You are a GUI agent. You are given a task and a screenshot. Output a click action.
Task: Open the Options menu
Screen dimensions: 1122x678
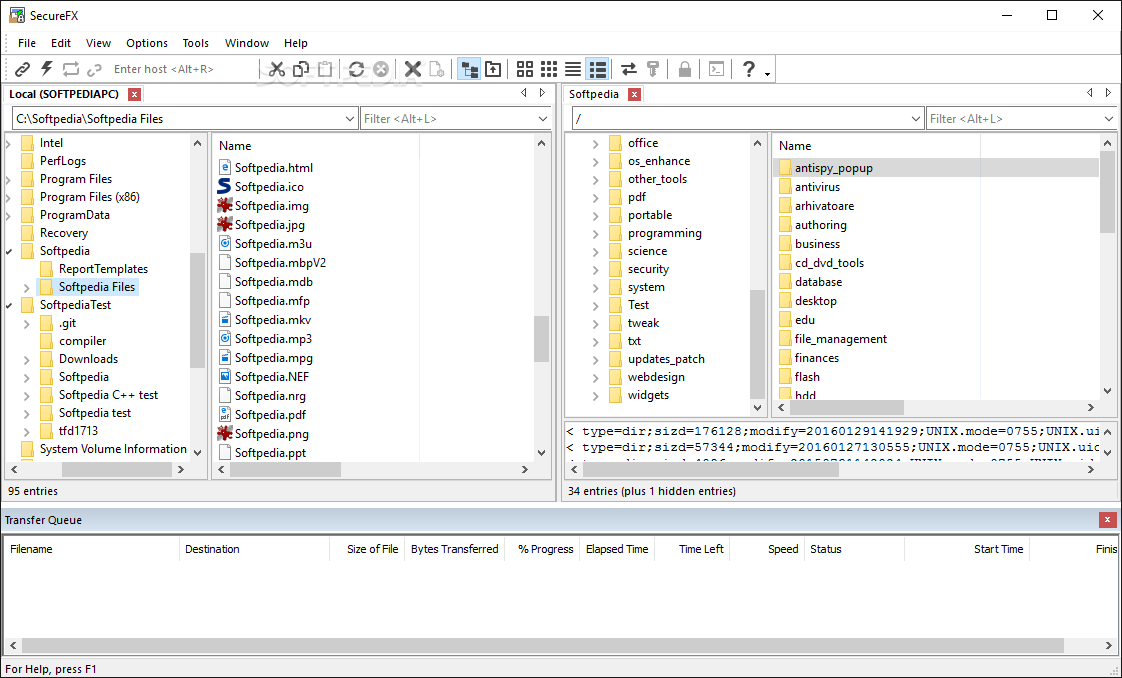point(147,43)
